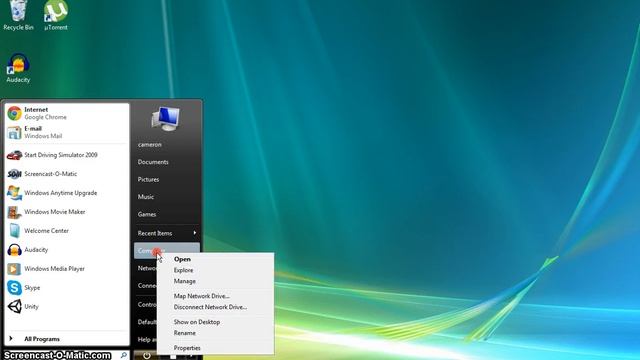
Task: Open Windows Mail E-mail entry
Action: coord(67,132)
